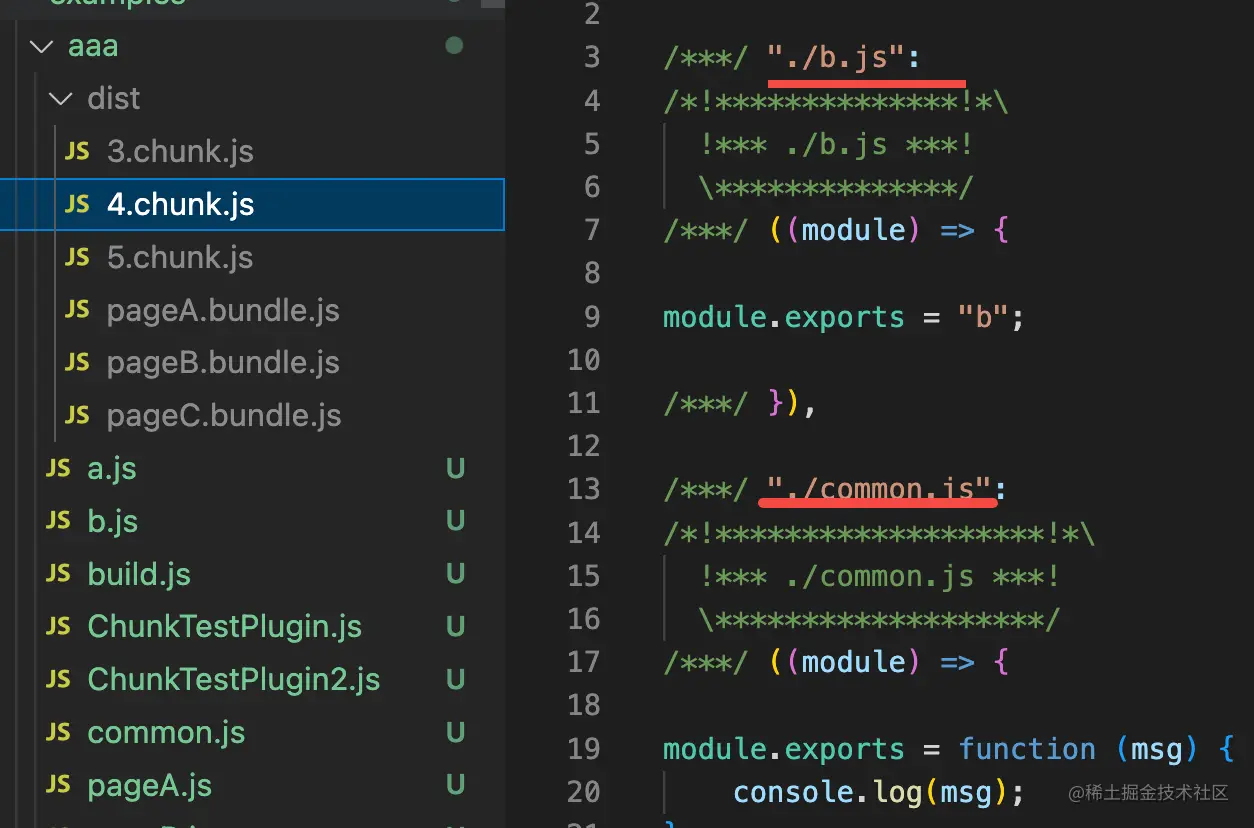The height and width of the screenshot is (828, 1254).
Task: Open common.js source file
Action: click(166, 732)
